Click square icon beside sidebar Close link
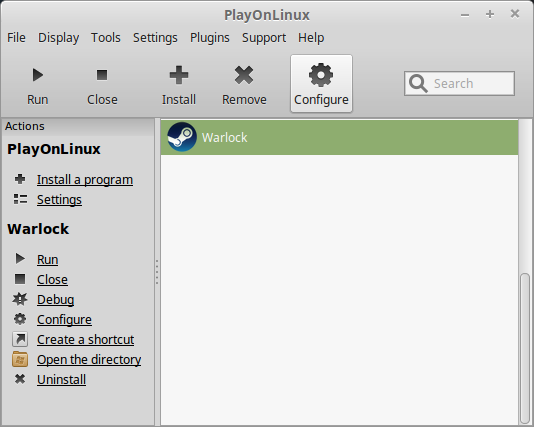534x427 pixels. [x=20, y=279]
